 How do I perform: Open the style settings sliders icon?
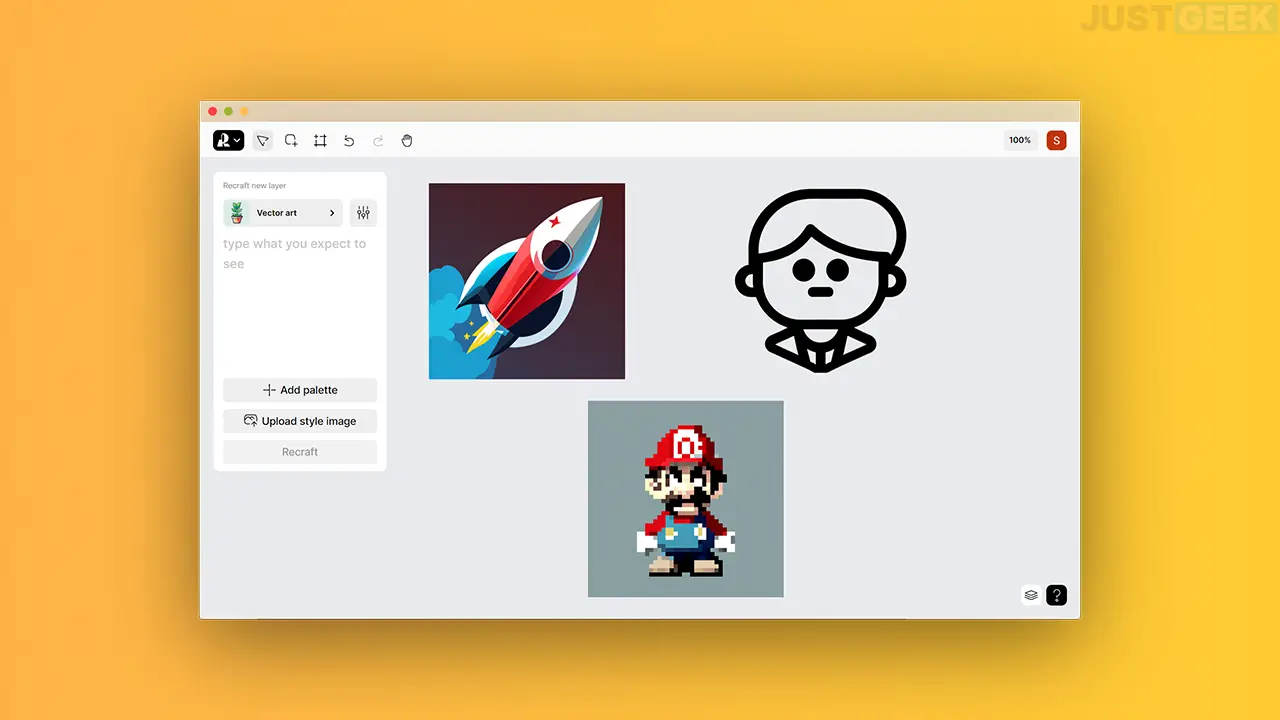pos(363,213)
